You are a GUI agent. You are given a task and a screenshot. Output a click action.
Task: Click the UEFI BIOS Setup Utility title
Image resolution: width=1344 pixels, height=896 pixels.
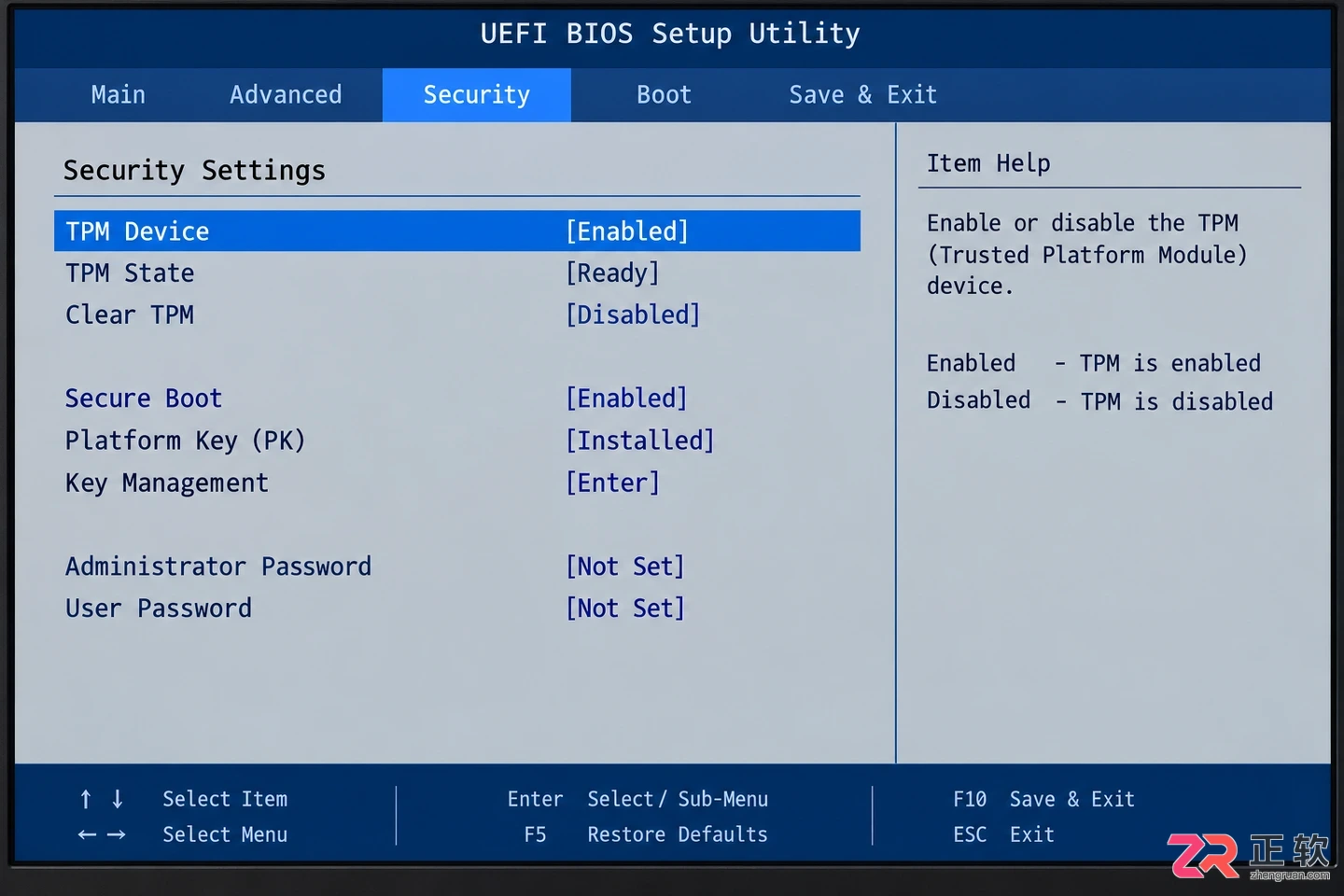670,34
